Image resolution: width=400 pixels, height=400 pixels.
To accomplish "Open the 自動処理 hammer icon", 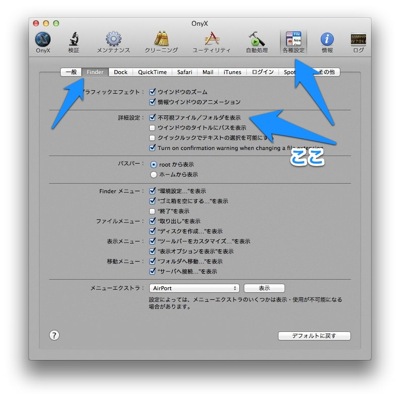I will coord(257,42).
